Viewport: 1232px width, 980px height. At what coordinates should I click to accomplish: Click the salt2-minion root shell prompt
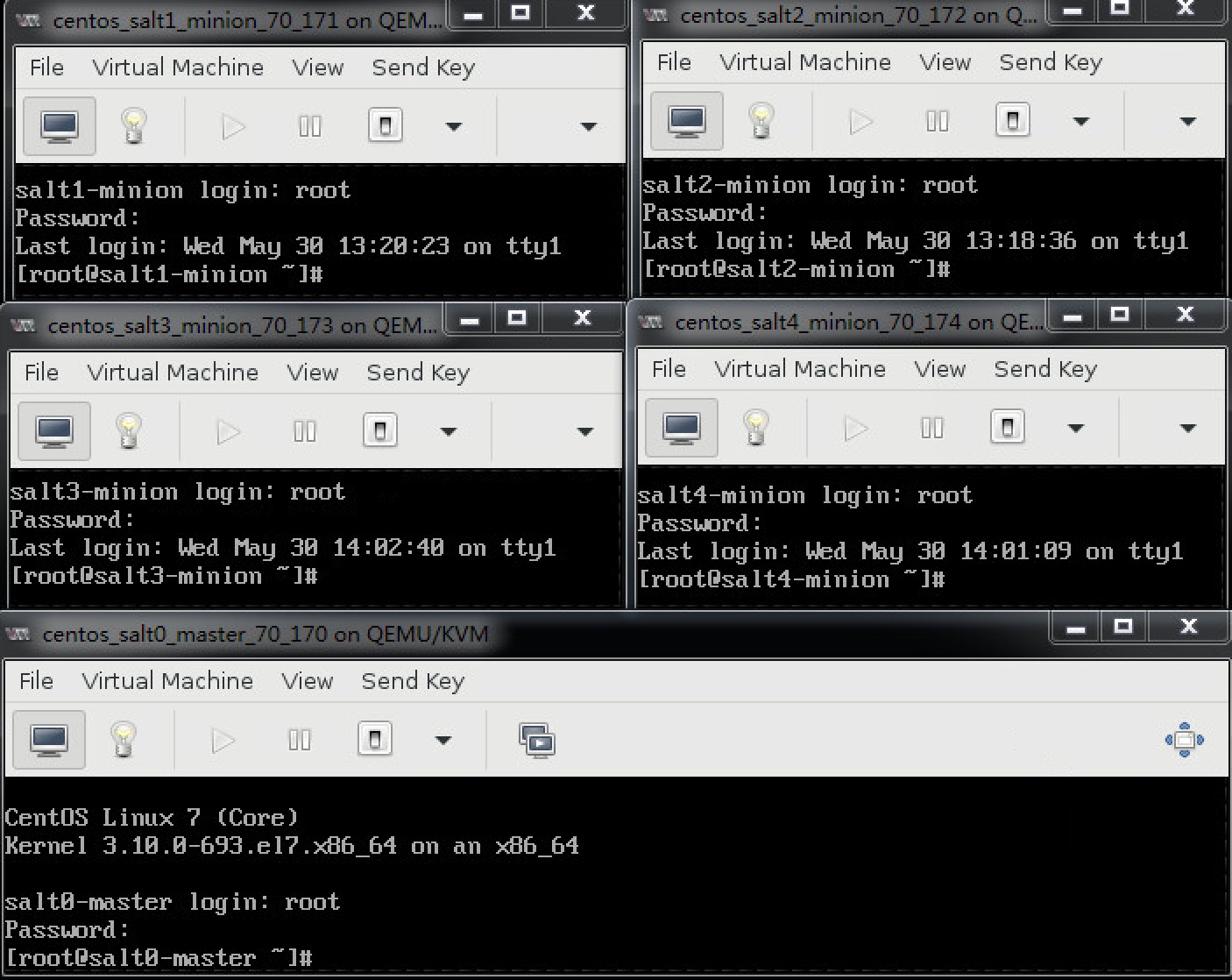tap(797, 269)
